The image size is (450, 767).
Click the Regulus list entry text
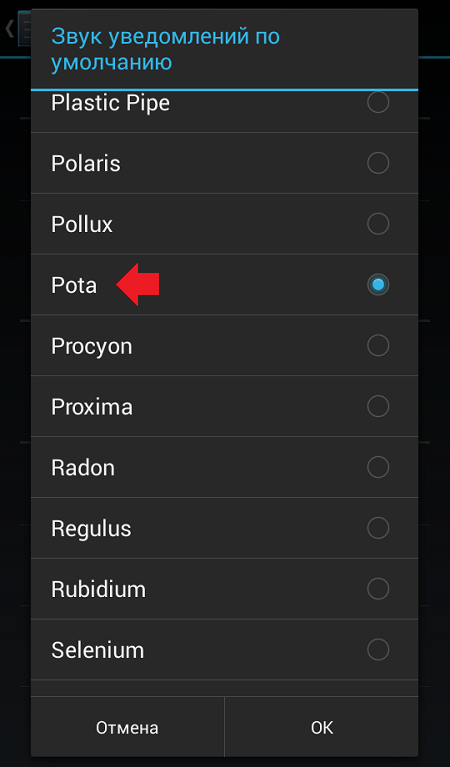pos(91,529)
